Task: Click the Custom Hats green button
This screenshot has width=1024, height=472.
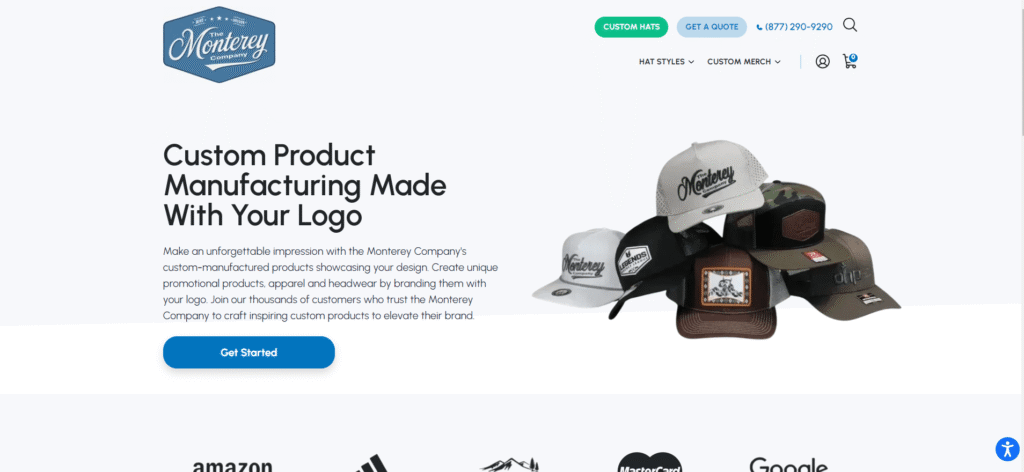Action: pyautogui.click(x=631, y=27)
